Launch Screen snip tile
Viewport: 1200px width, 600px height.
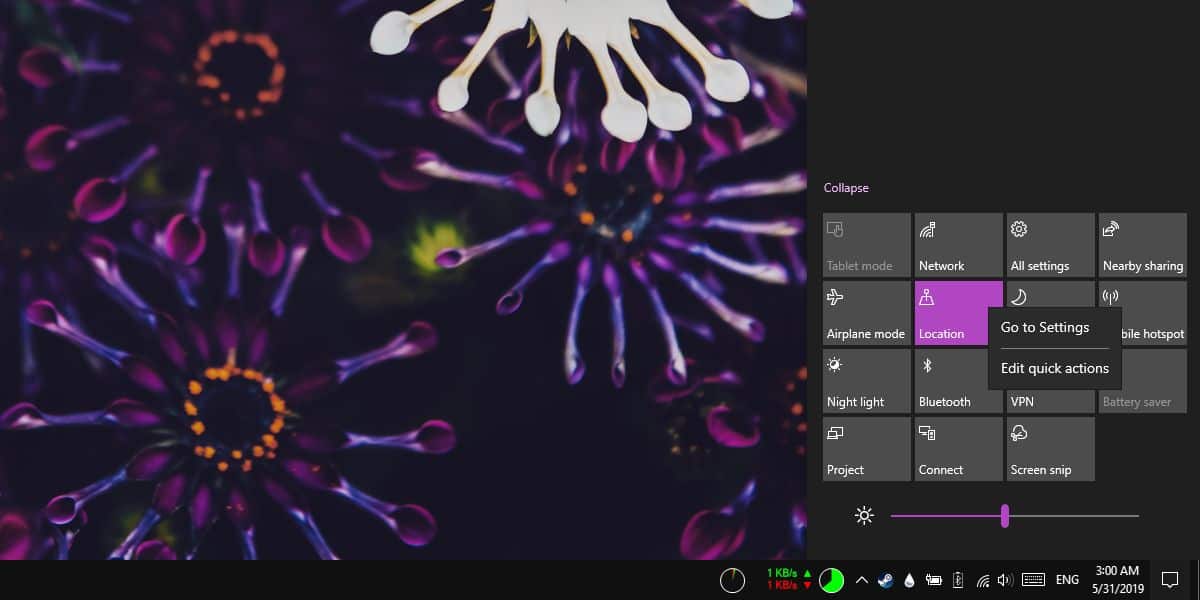[1051, 449]
